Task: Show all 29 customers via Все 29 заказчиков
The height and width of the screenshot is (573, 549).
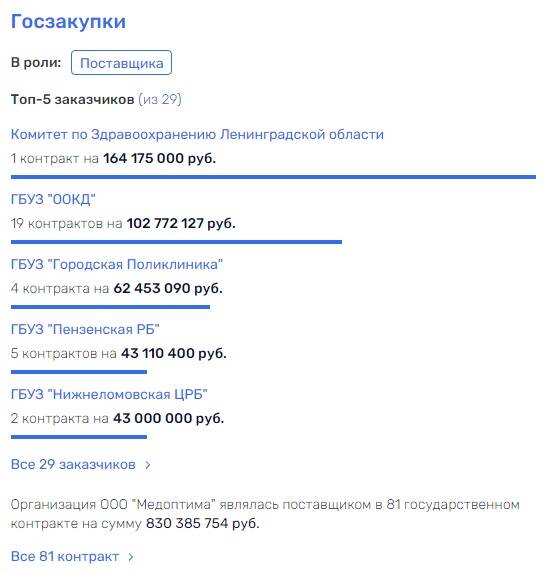Action: 73,464
